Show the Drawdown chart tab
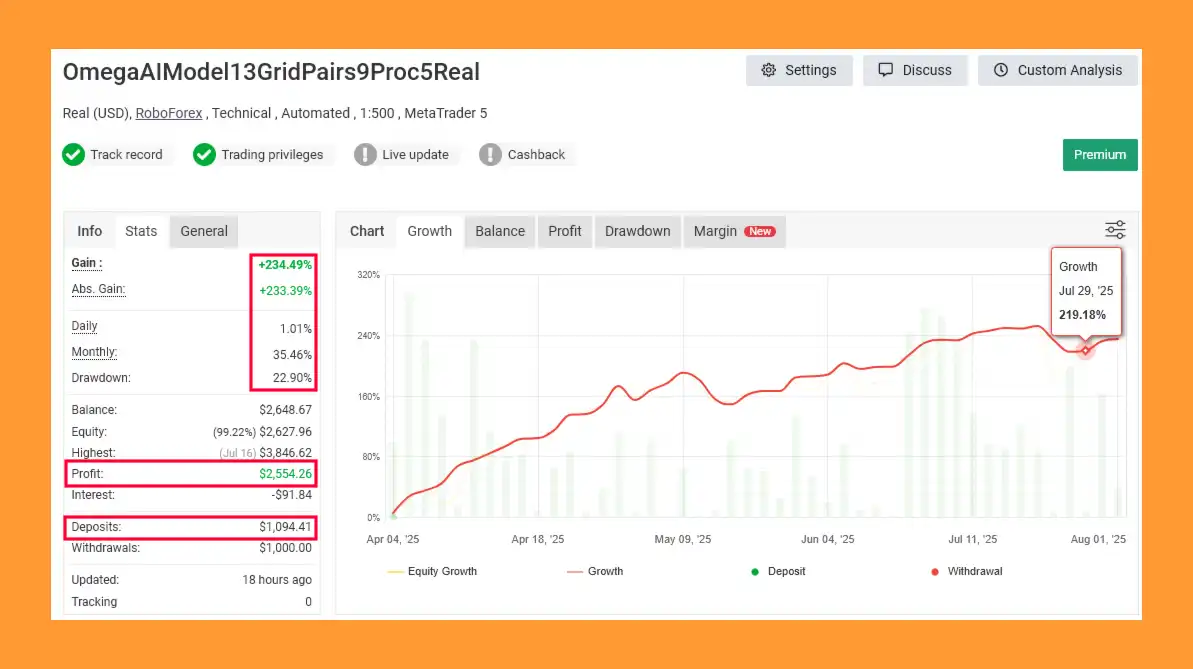 pos(637,231)
